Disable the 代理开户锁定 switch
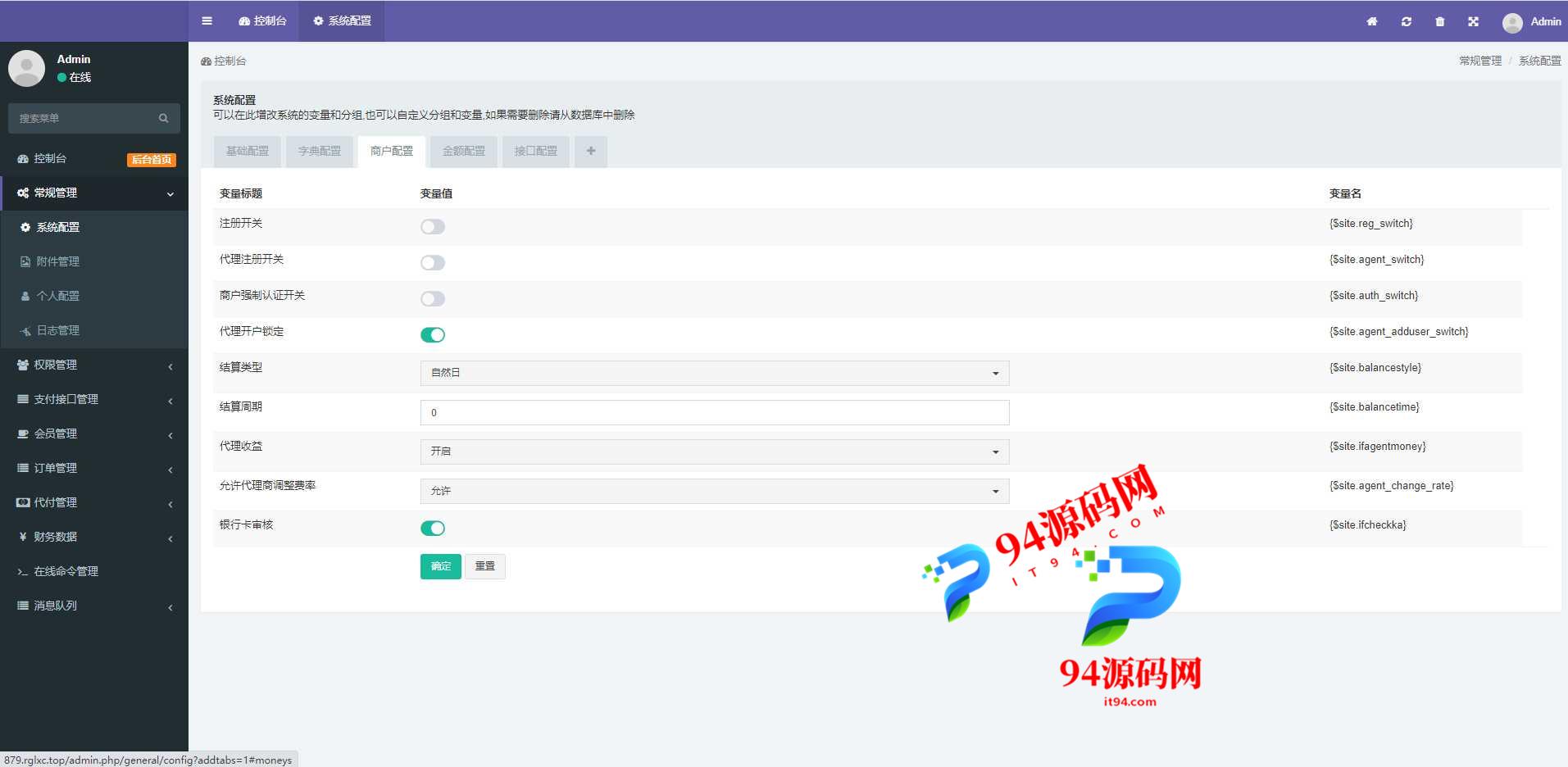Viewport: 1568px width, 767px height. pos(433,334)
